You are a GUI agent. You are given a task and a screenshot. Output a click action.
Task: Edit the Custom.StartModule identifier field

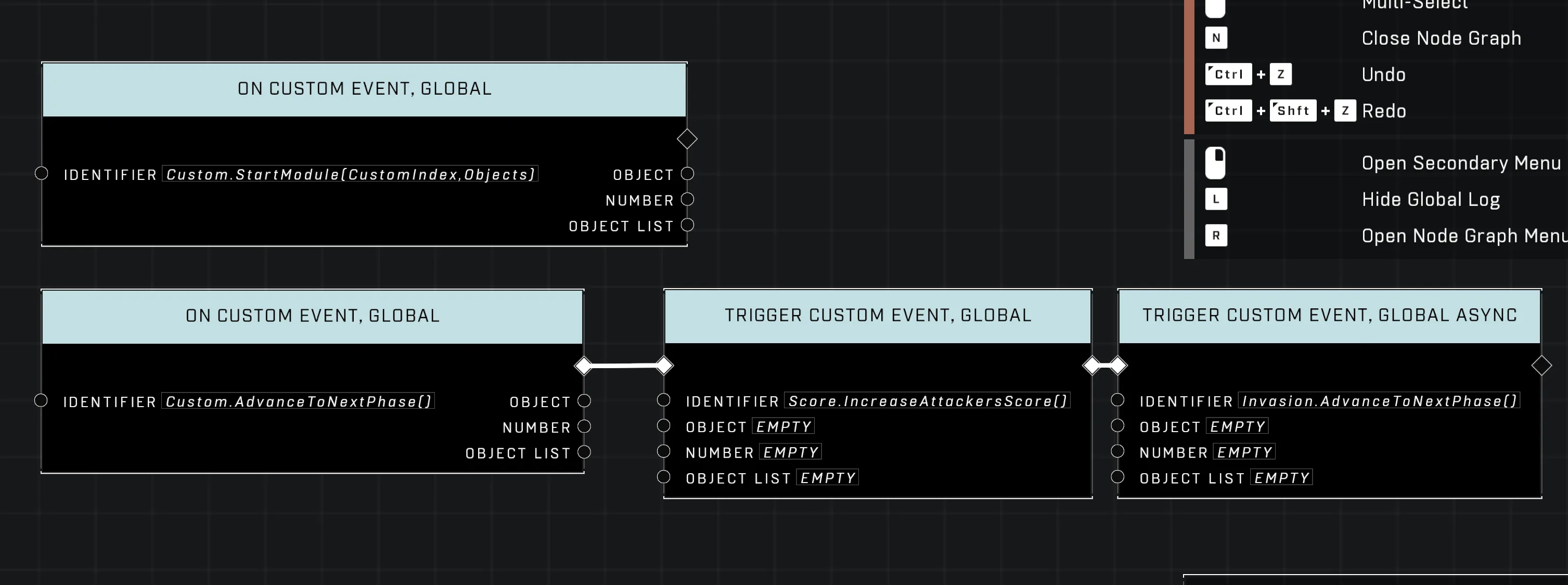350,175
